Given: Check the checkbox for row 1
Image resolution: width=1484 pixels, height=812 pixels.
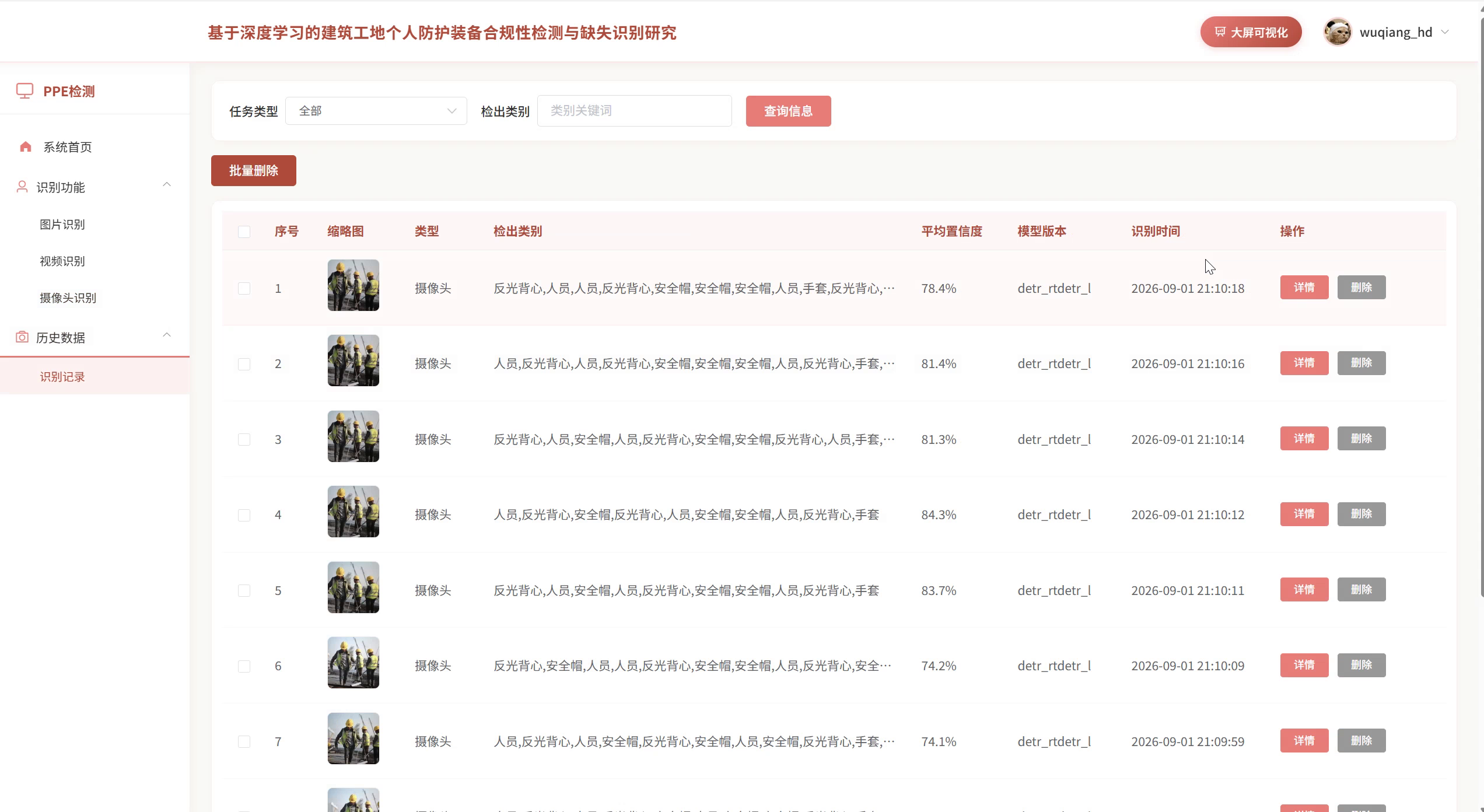Looking at the screenshot, I should (x=244, y=288).
